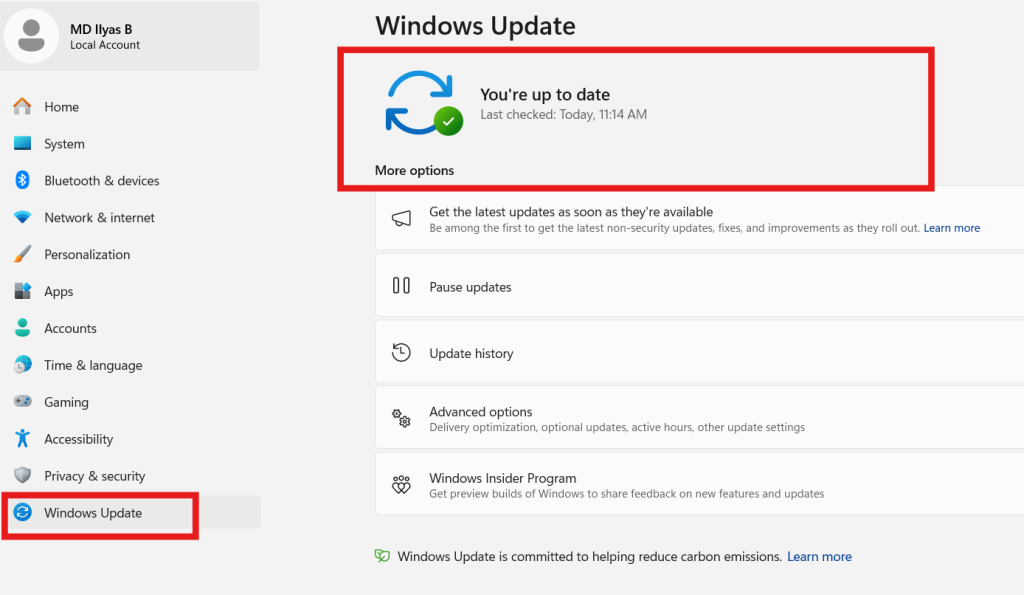Viewport: 1024px width, 595px height.
Task: Click the Personalization brush icon
Action: coord(20,254)
